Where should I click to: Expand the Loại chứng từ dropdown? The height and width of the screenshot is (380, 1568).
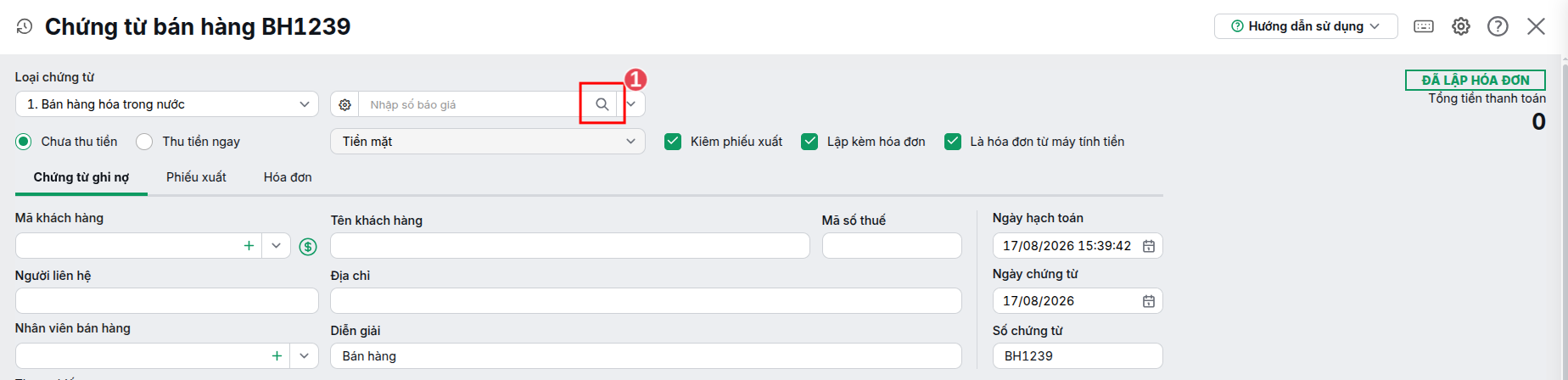pyautogui.click(x=167, y=104)
